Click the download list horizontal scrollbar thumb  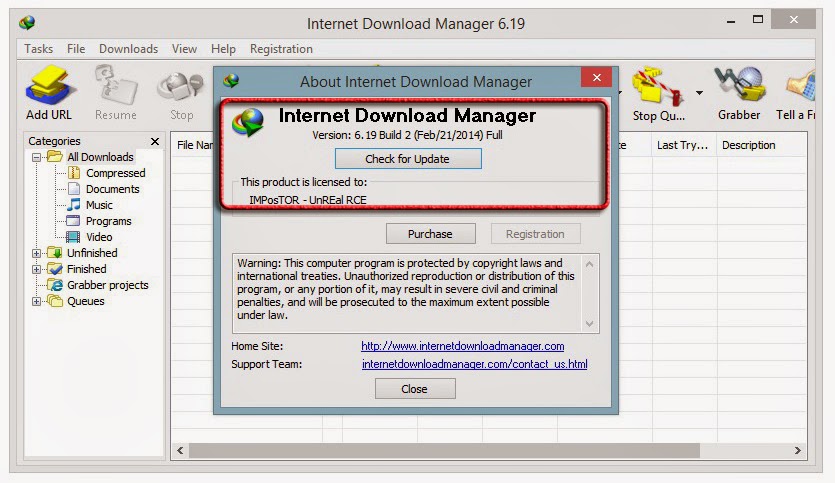(x=444, y=451)
